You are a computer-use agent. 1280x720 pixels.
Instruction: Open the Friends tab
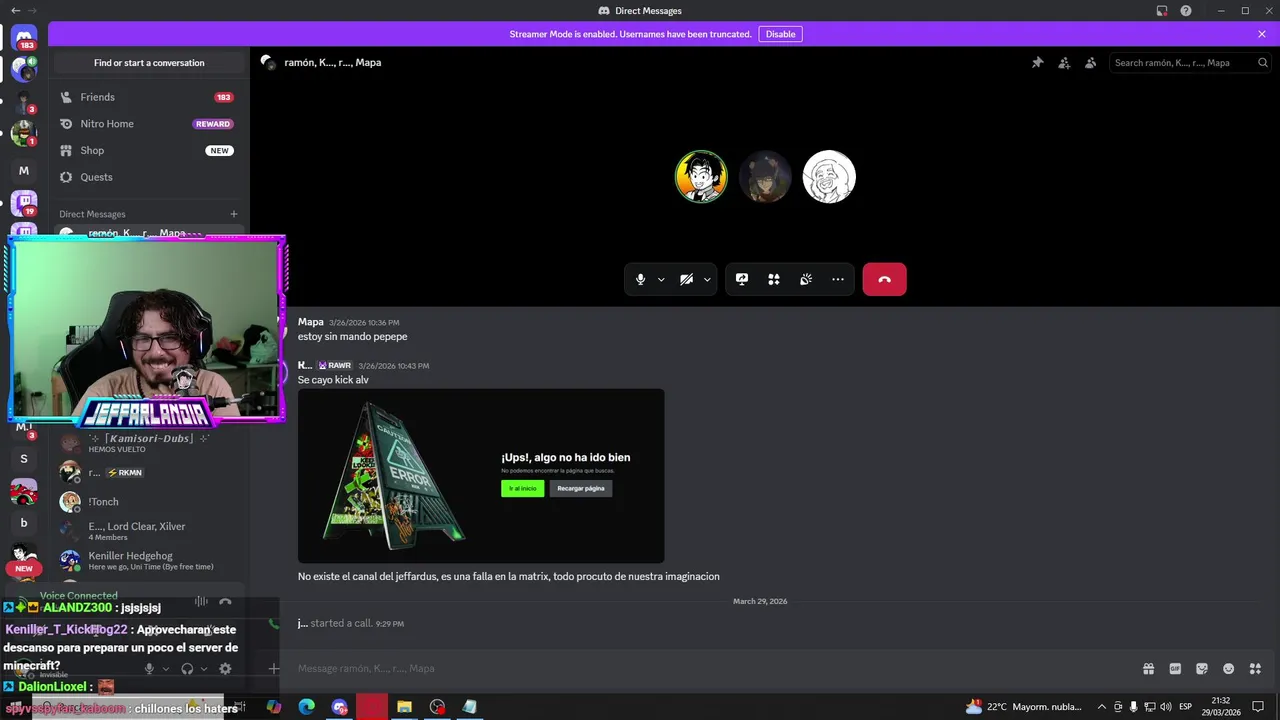tap(147, 97)
